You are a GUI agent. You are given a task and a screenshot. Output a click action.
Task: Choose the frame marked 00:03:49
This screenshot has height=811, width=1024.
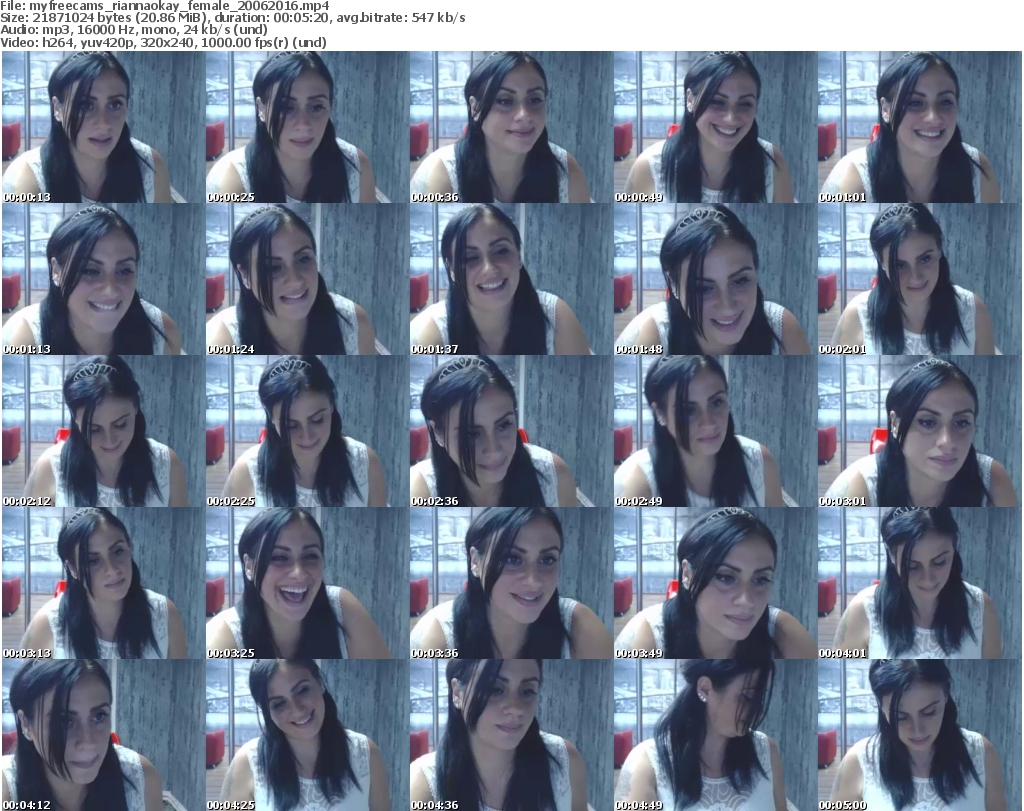point(716,584)
